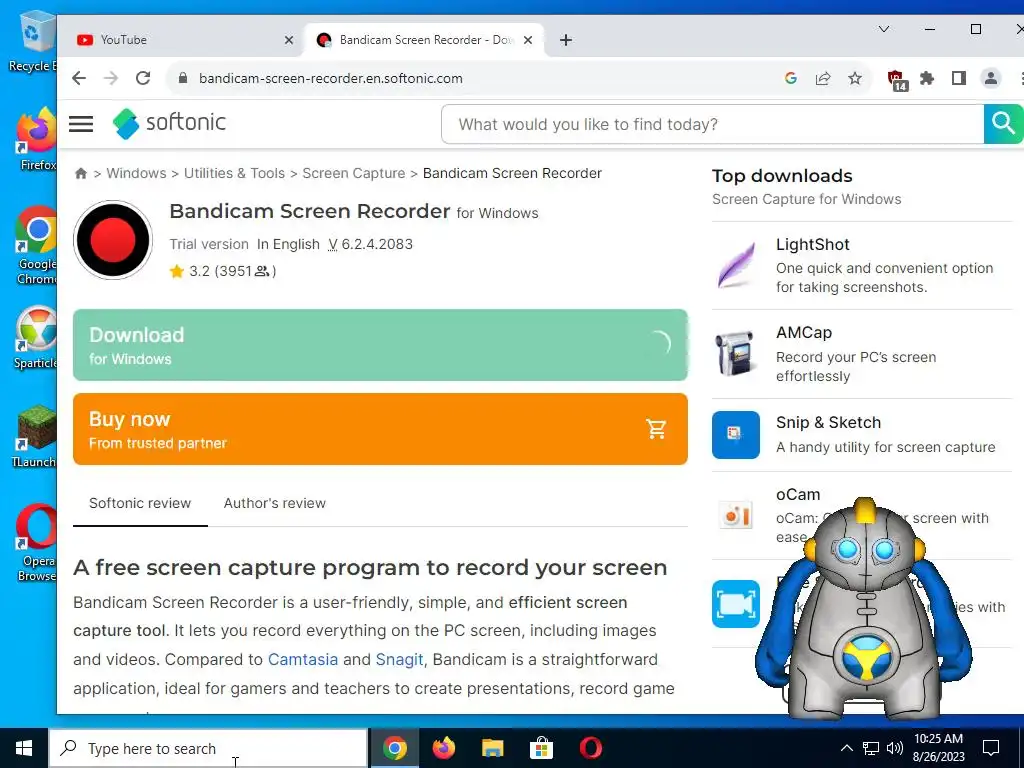This screenshot has height=768, width=1024.
Task: Close the Bandicam Screen Recorder tab
Action: 528,40
